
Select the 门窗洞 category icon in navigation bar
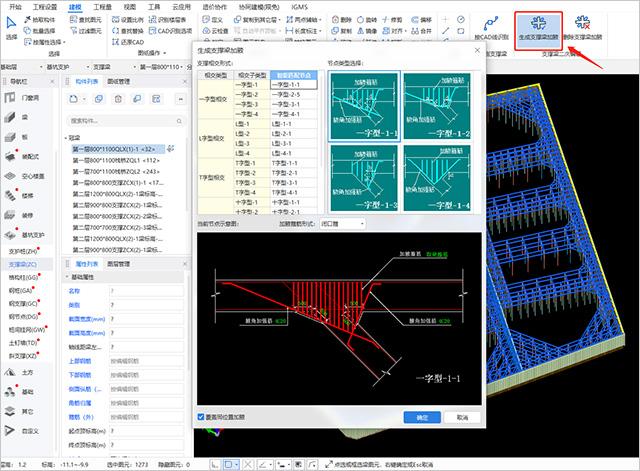click(x=11, y=99)
